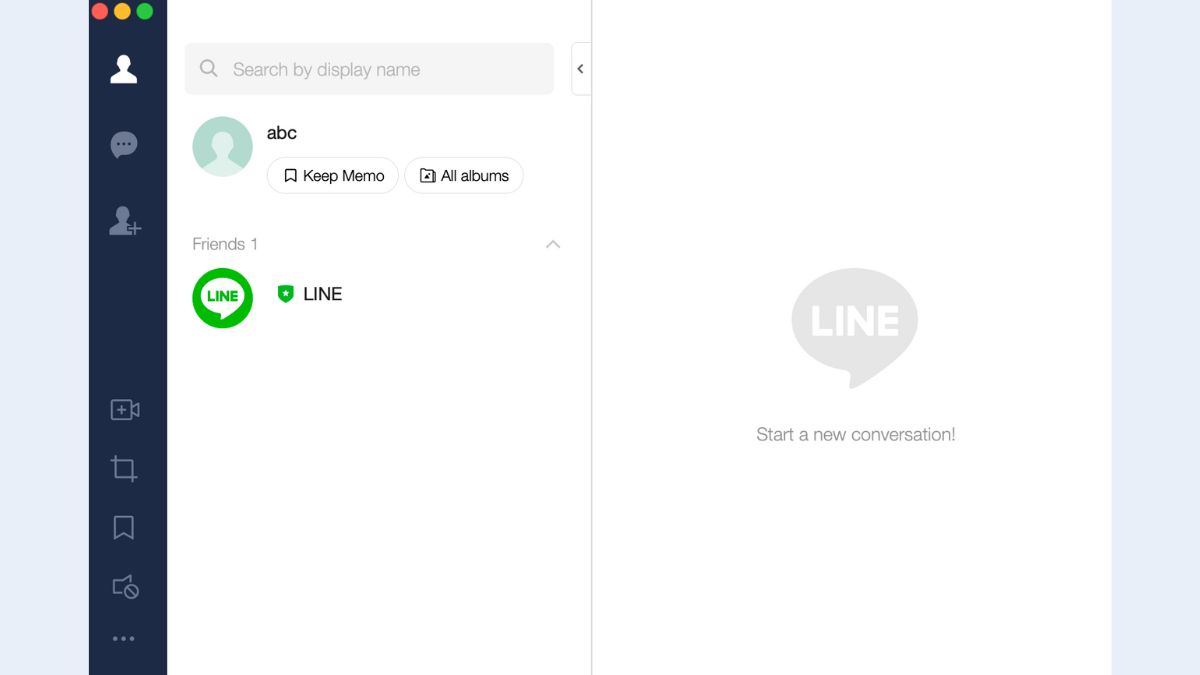
Task: Click the search by display name field
Action: pyautogui.click(x=380, y=69)
